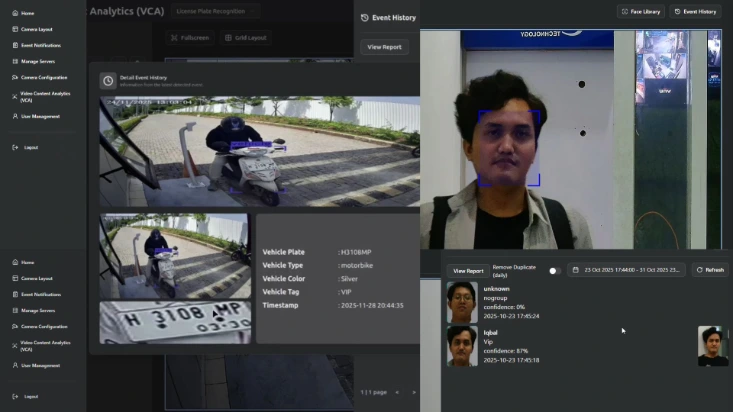Click the Manage Servers icon in the lower sidebar
733x412 pixels.
(14, 310)
